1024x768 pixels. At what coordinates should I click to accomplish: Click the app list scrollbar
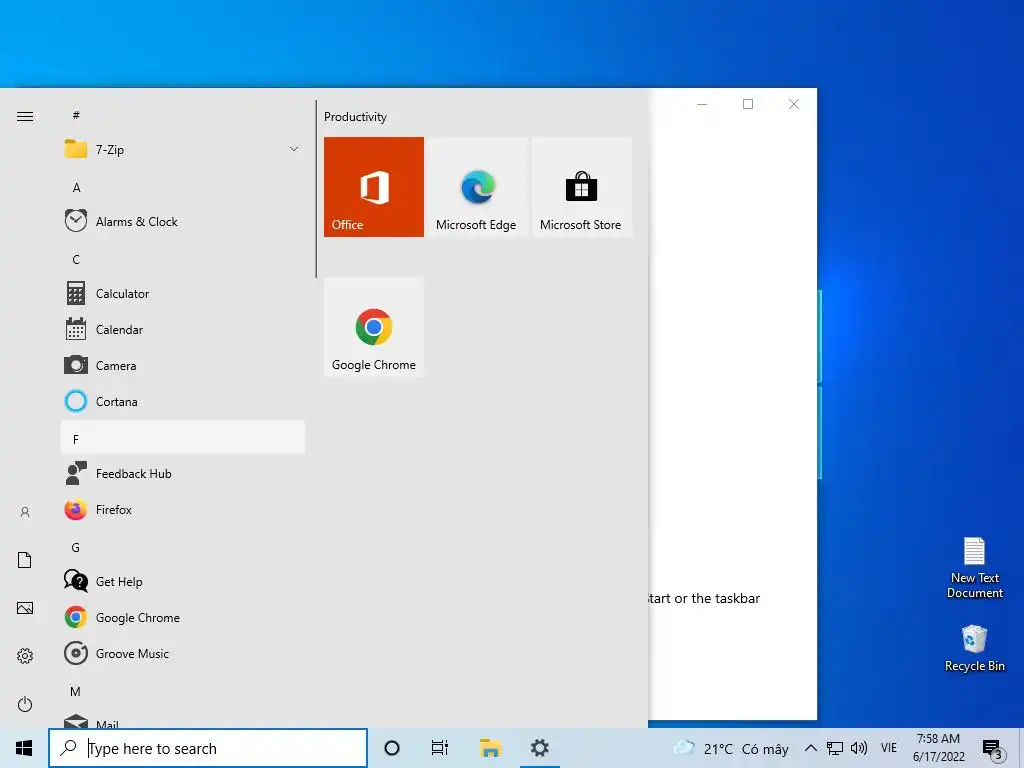[316, 189]
